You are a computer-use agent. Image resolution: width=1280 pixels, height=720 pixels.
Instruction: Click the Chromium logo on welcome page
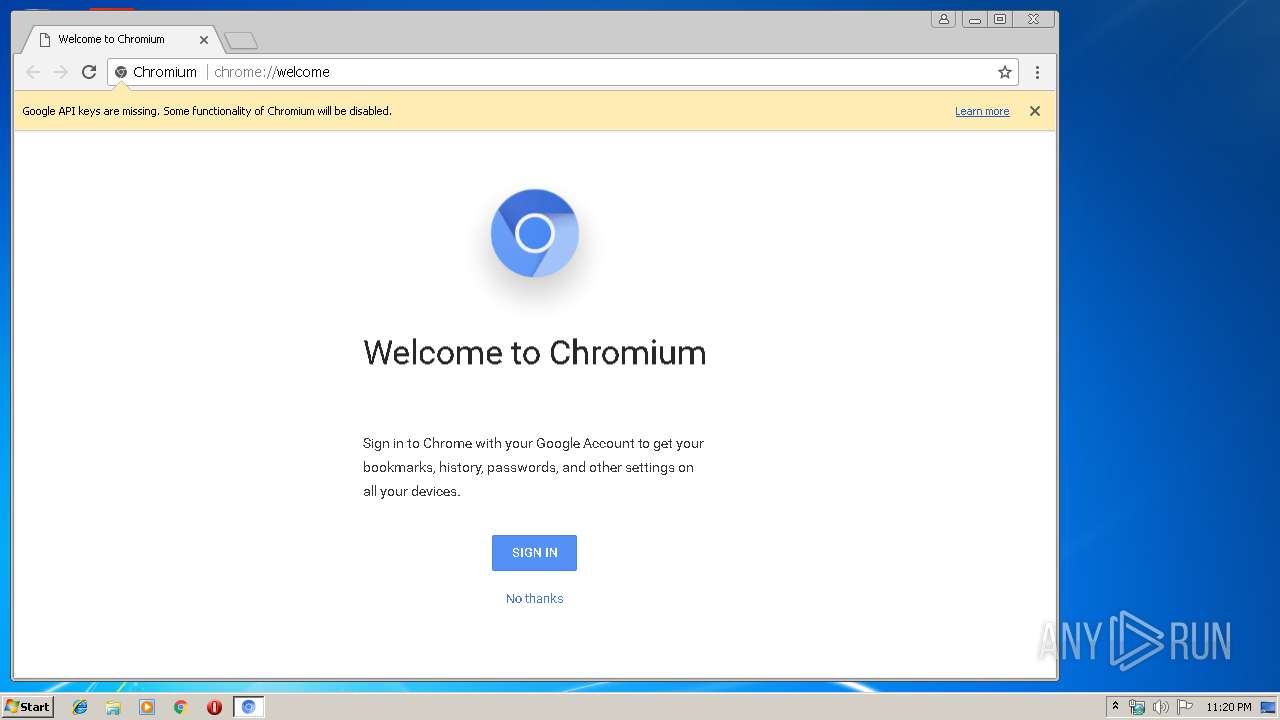[535, 233]
